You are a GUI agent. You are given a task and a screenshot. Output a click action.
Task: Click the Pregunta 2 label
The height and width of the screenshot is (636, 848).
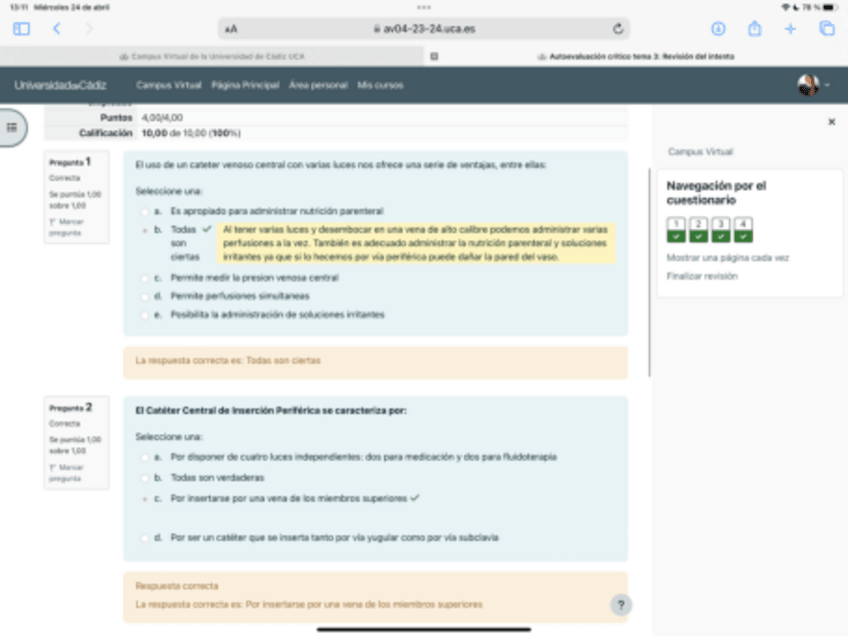tap(70, 407)
